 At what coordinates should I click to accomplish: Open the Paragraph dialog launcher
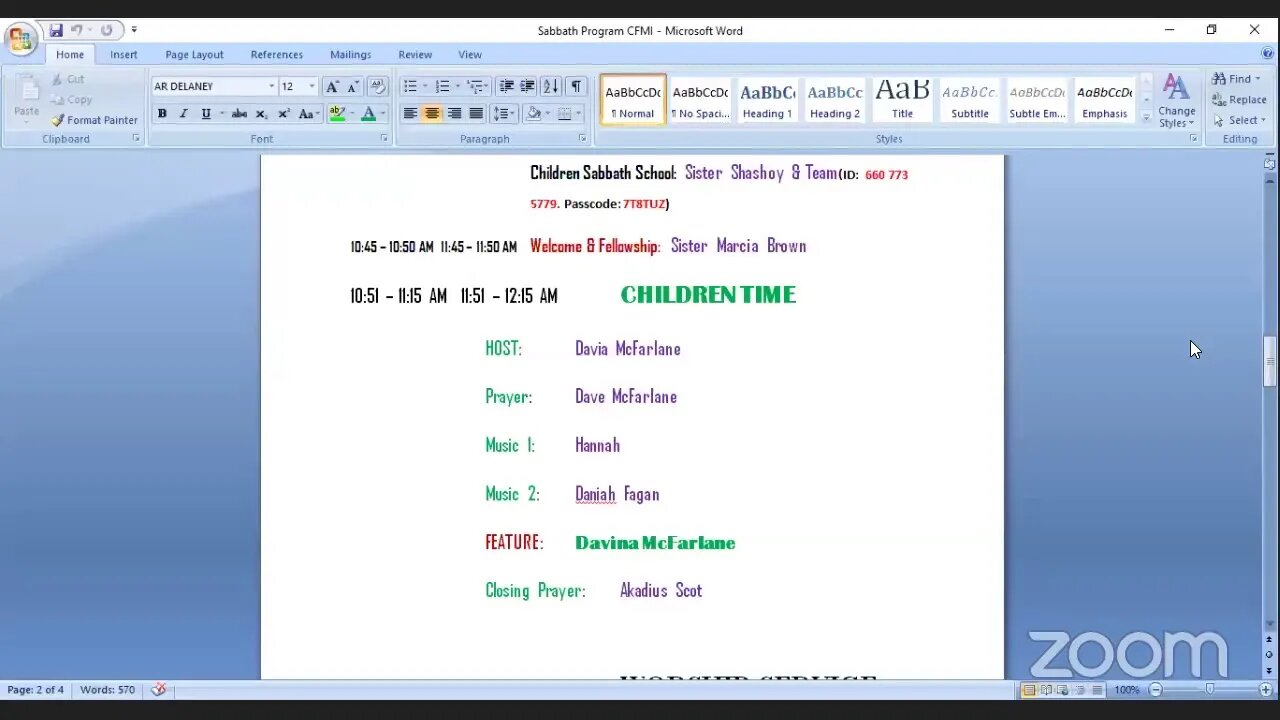pyautogui.click(x=582, y=139)
